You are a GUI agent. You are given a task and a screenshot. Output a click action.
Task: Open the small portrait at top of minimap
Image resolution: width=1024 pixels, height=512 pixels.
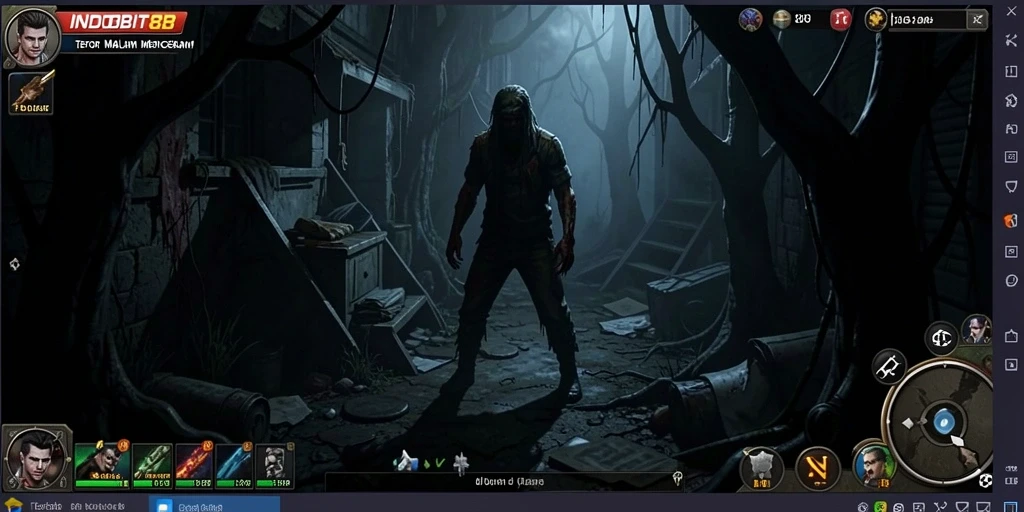point(976,329)
